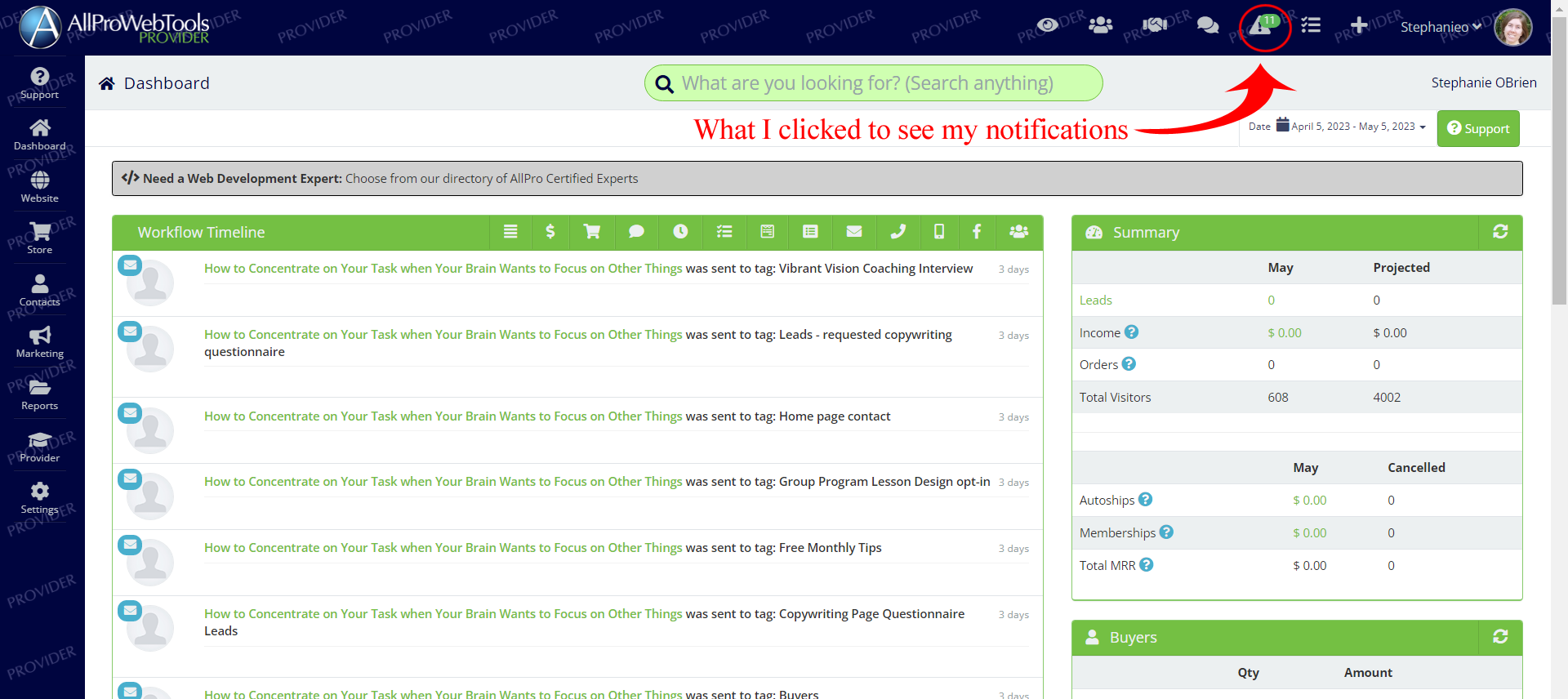Click the May Income $ 0.00 value
Viewport: 1568px width, 699px height.
(x=1285, y=333)
